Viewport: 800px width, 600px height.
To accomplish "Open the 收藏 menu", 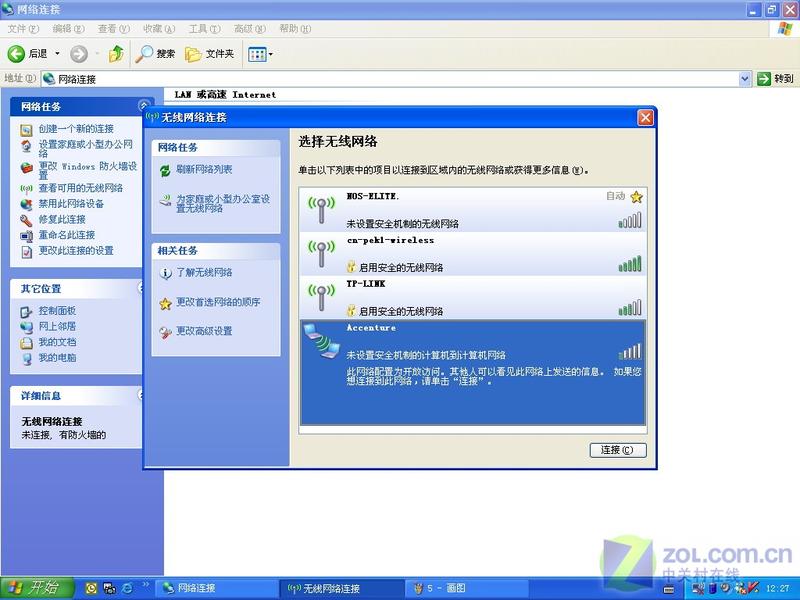I will (159, 29).
